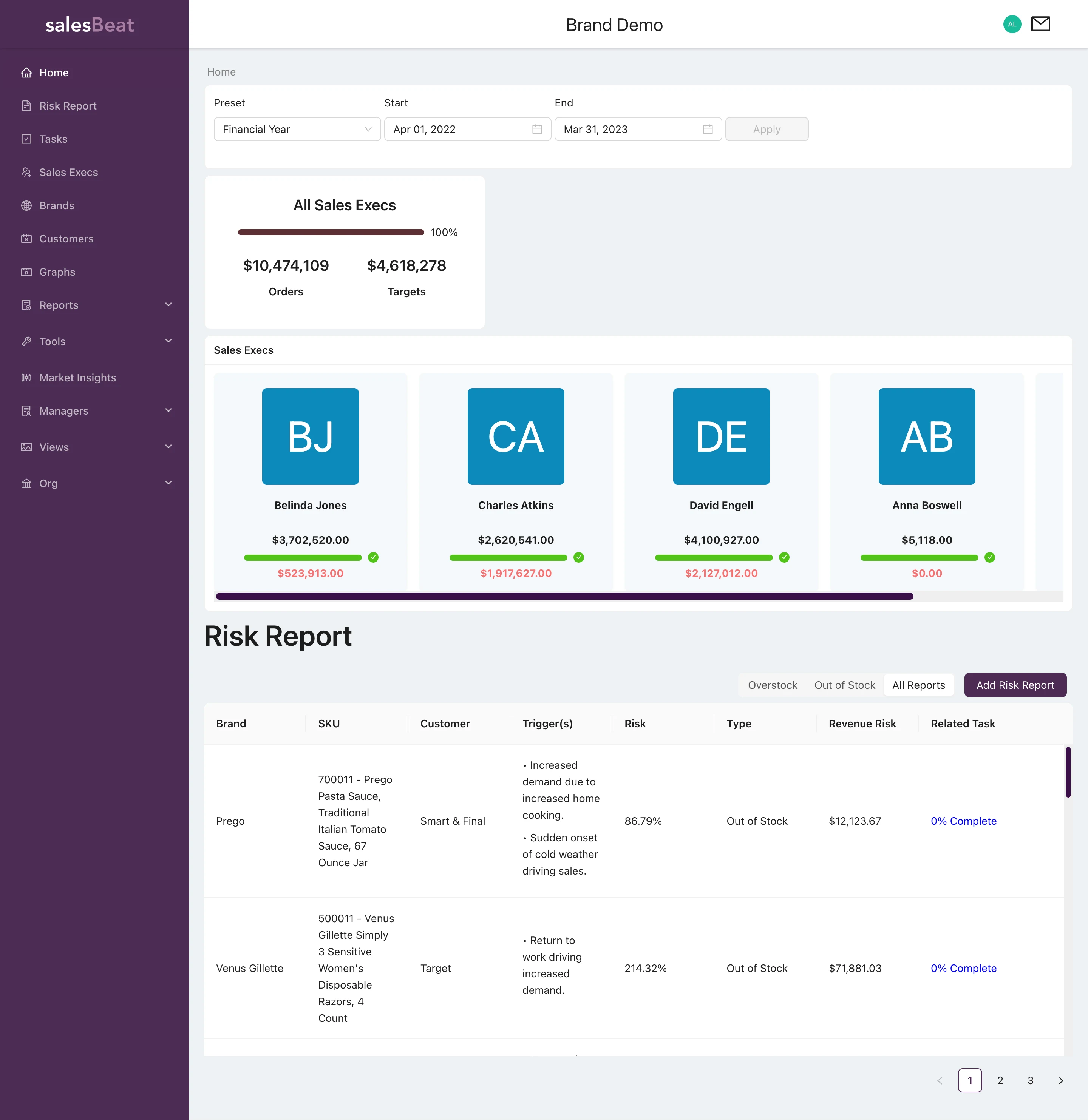Open the Start date calendar icon

coord(536,129)
